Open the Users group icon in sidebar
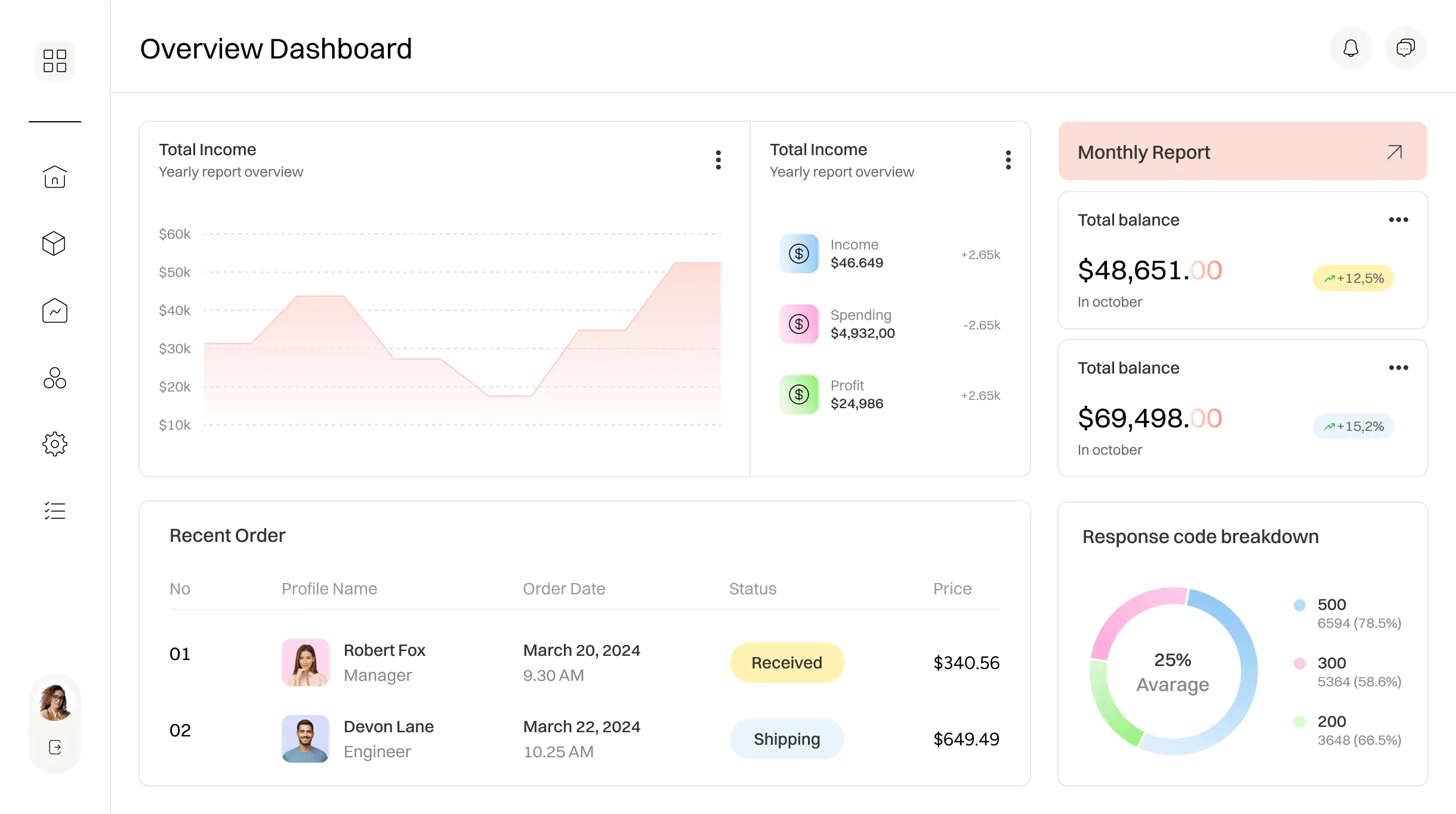1456x814 pixels. tap(54, 378)
